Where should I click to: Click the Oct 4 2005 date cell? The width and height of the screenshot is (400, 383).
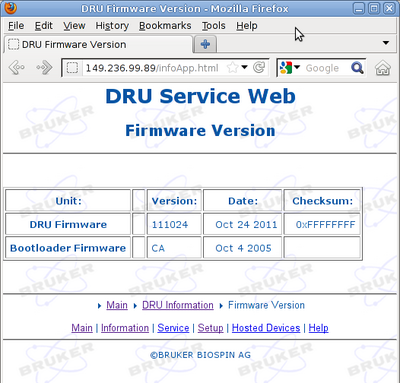[x=242, y=248]
